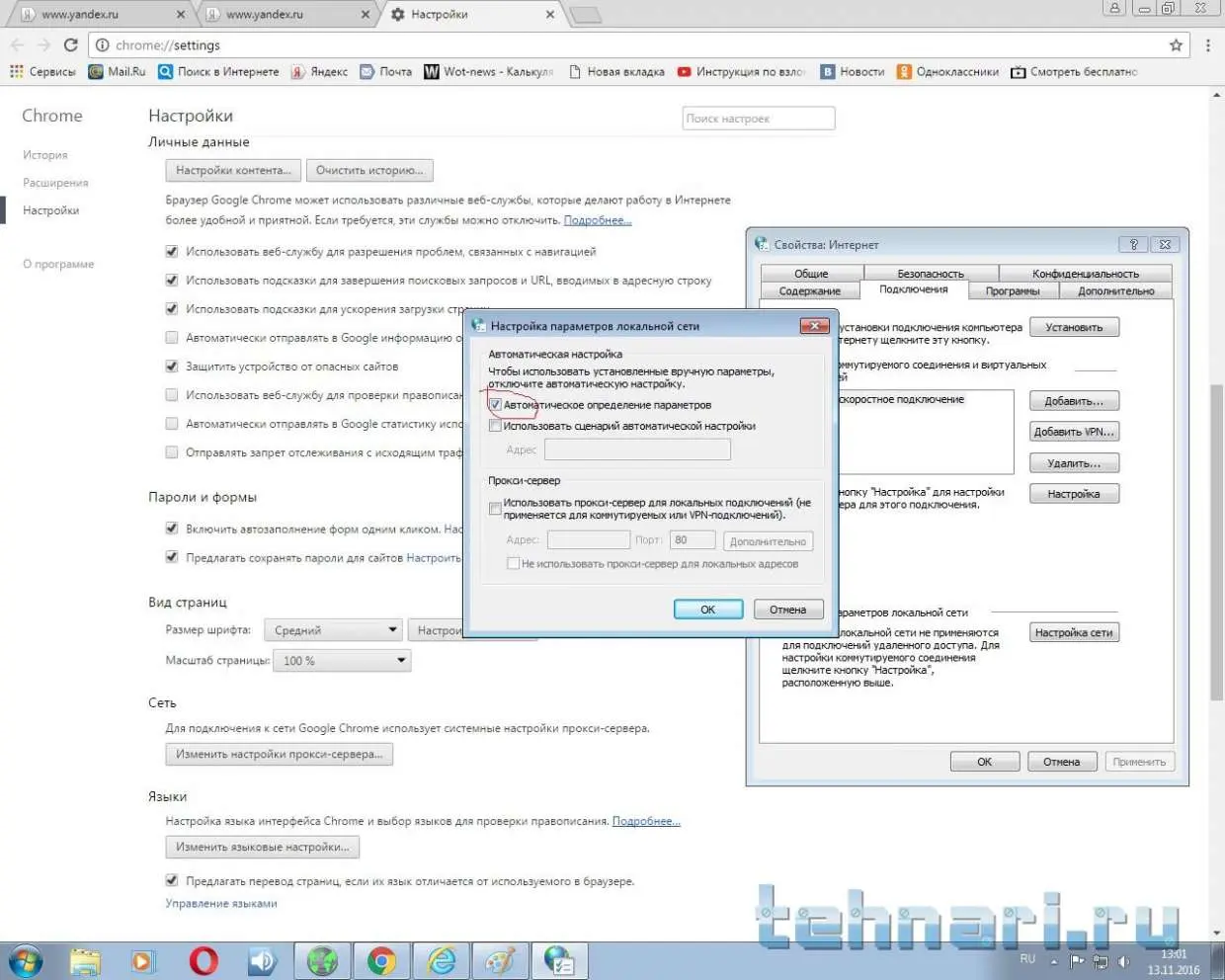Screen dimensions: 1225x980
Task: Click Установить button in Internet properties
Action: (x=1074, y=327)
